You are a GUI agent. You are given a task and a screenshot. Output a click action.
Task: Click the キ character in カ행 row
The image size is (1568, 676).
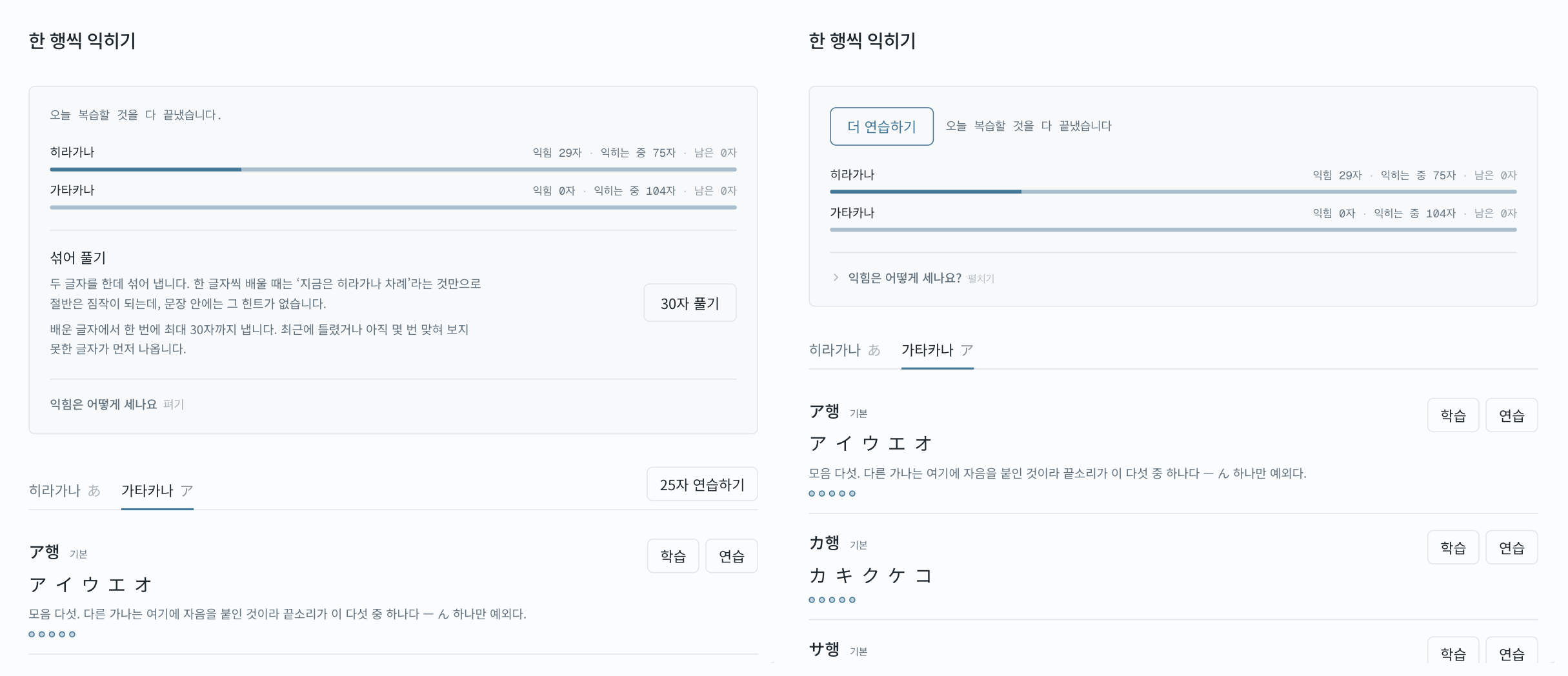[x=844, y=575]
